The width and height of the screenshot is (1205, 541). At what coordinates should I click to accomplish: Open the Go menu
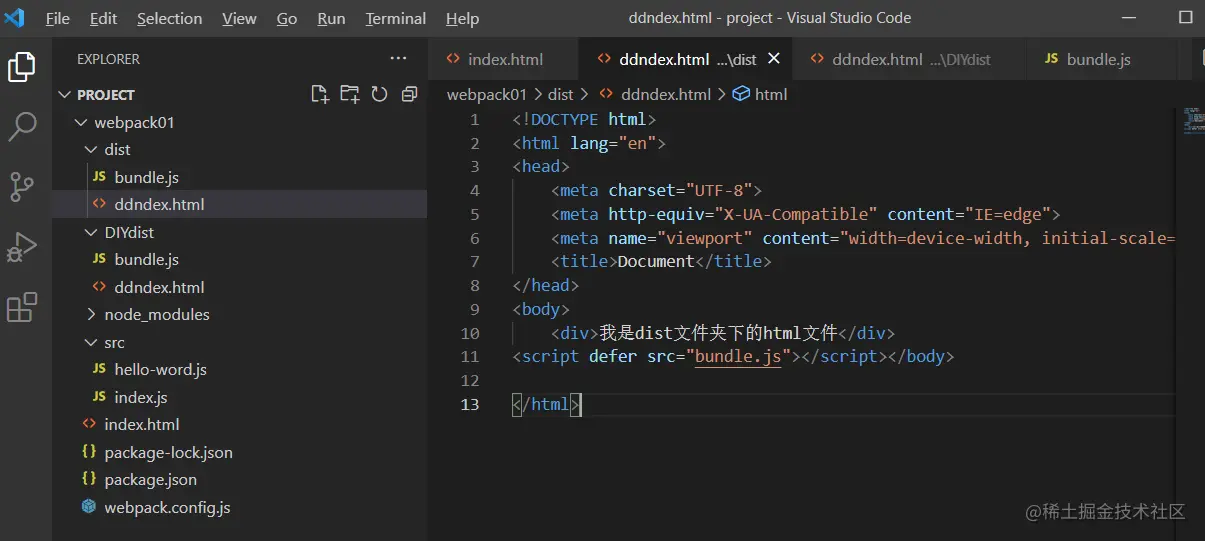tap(287, 18)
